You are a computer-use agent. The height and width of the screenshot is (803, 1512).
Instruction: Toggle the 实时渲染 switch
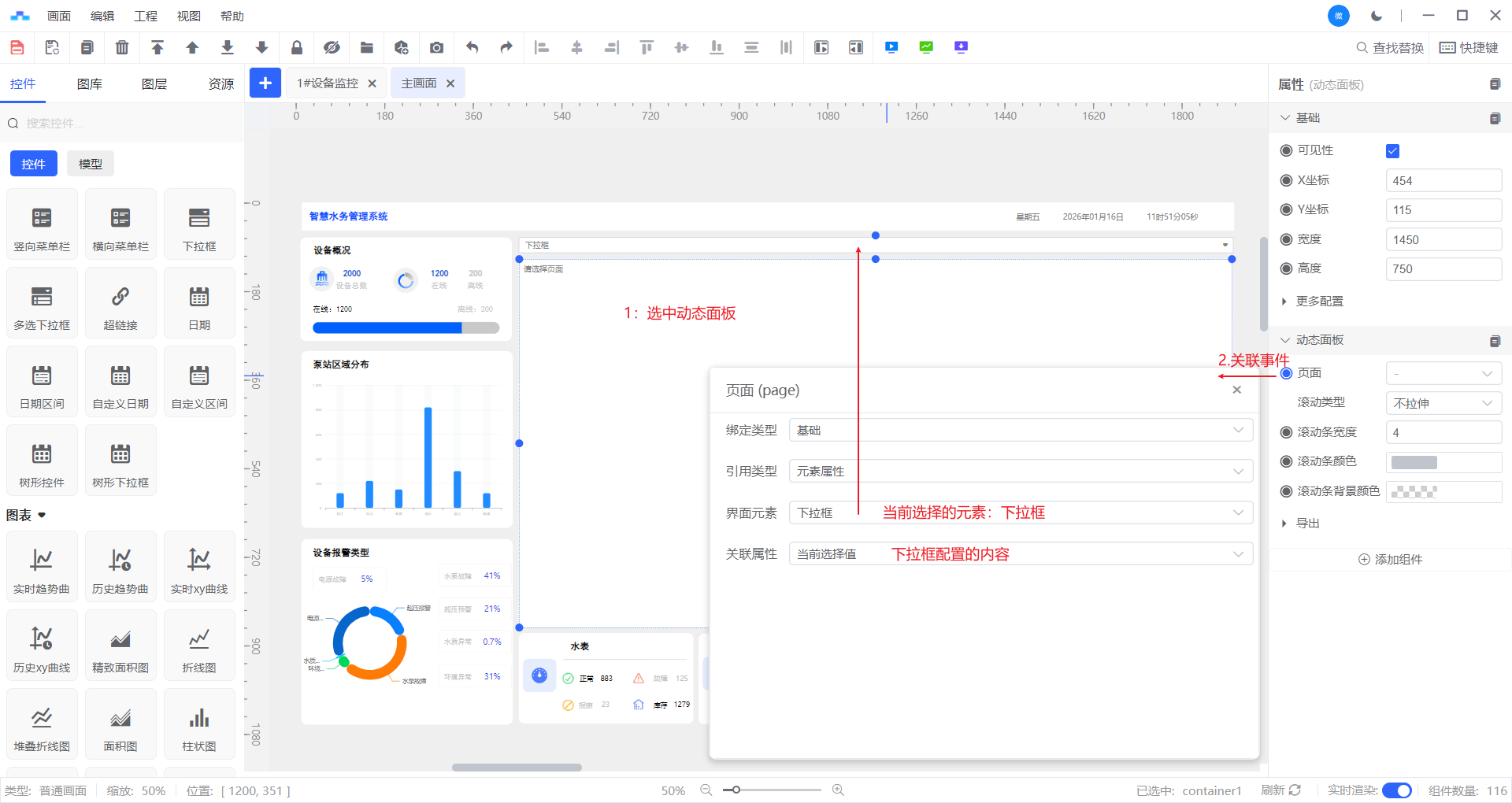(1396, 790)
